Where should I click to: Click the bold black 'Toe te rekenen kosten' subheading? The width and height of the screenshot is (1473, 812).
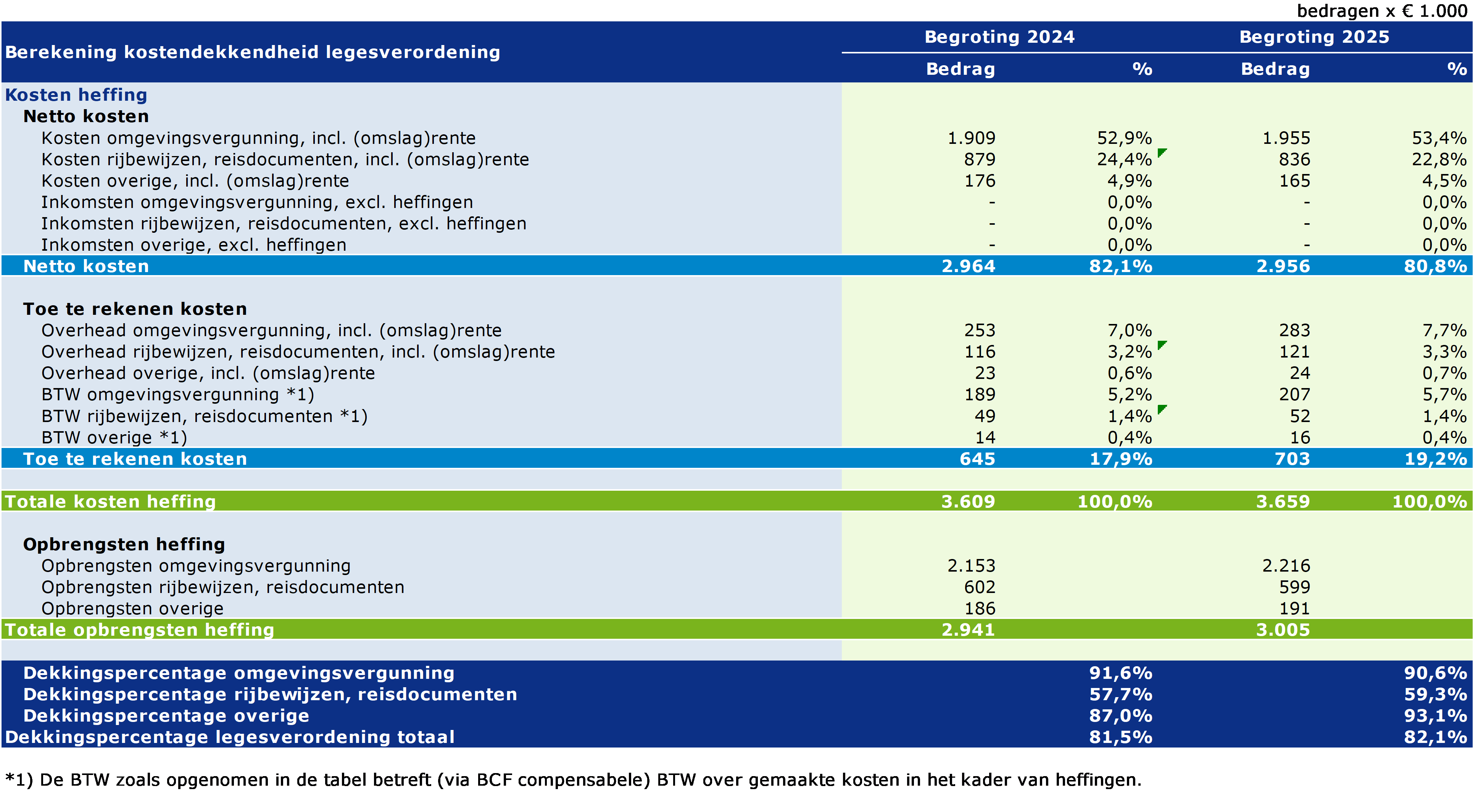pos(135,309)
